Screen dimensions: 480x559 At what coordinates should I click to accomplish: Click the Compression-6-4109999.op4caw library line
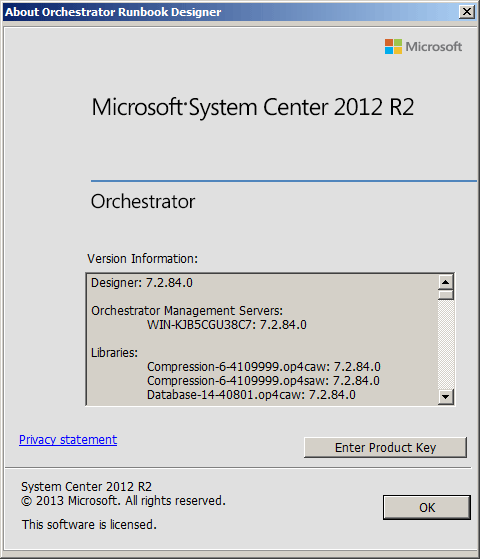(x=264, y=367)
